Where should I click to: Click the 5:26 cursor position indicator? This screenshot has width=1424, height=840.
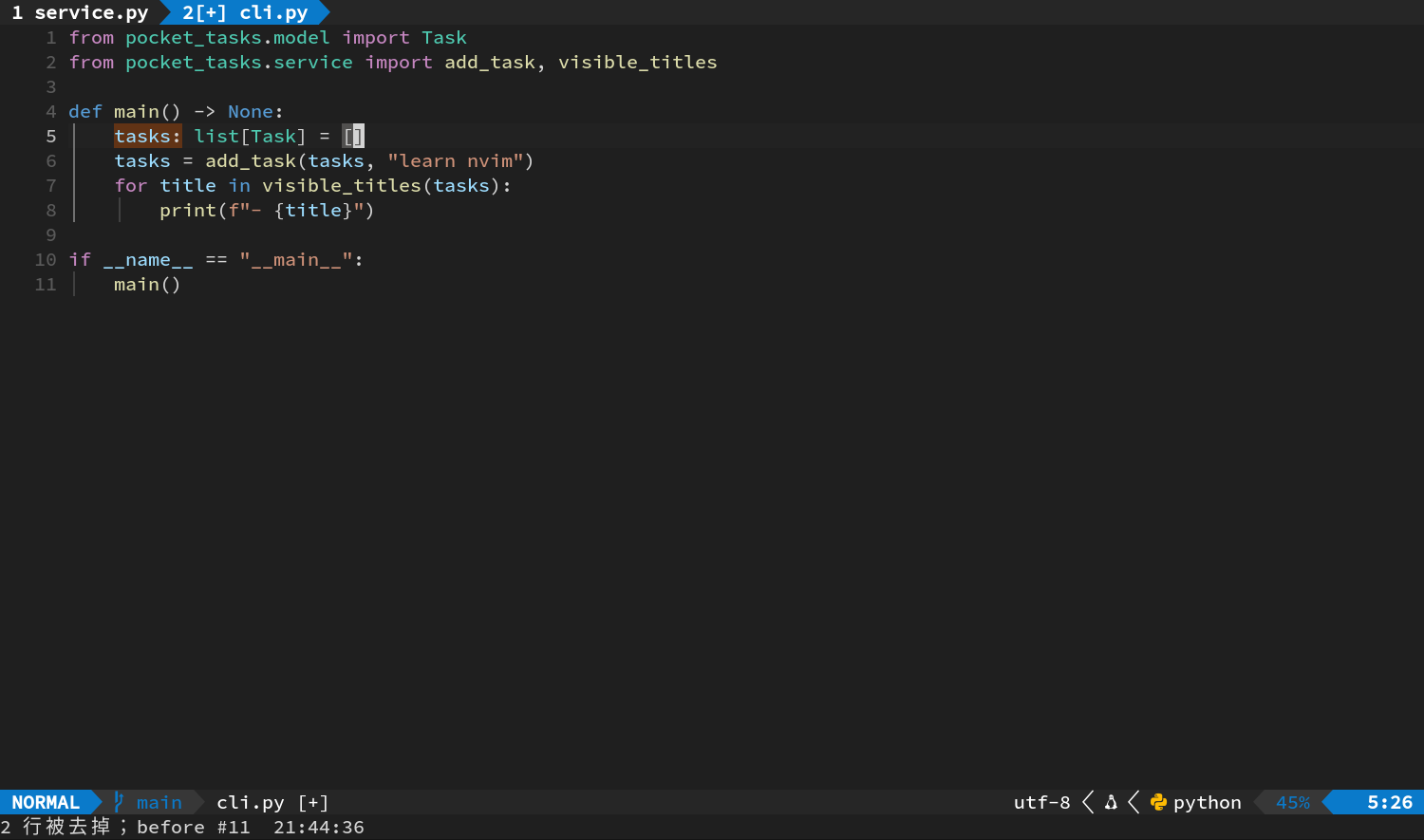(x=1390, y=802)
